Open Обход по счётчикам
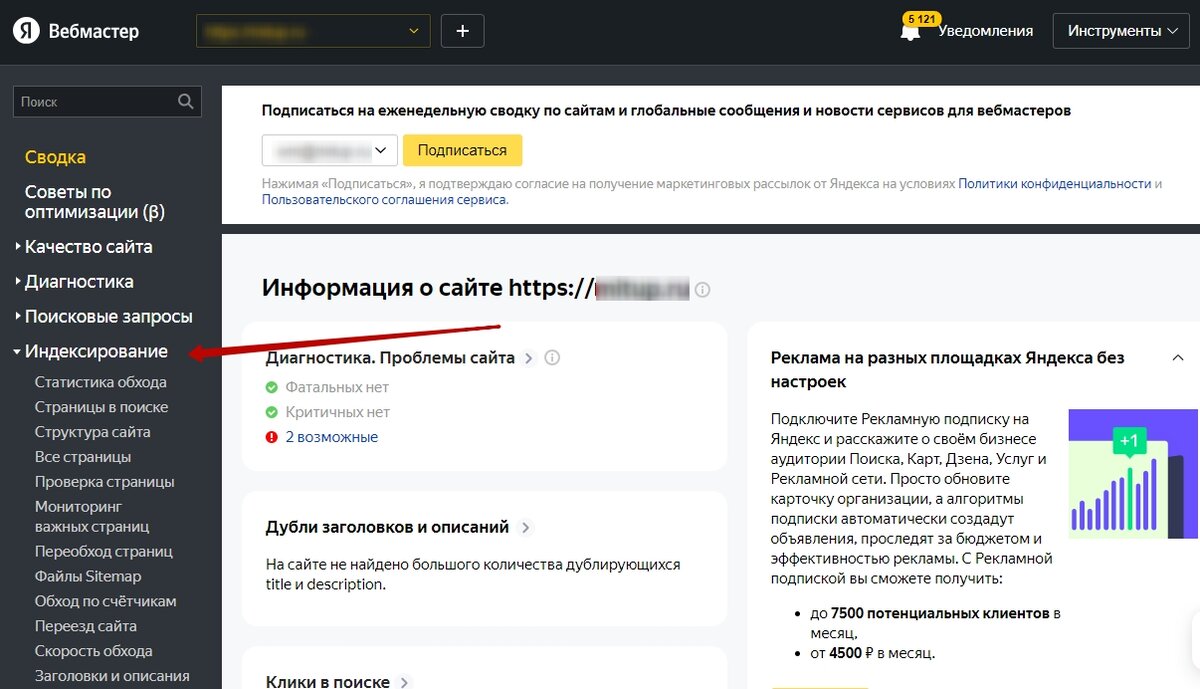The width and height of the screenshot is (1200, 689). (105, 601)
